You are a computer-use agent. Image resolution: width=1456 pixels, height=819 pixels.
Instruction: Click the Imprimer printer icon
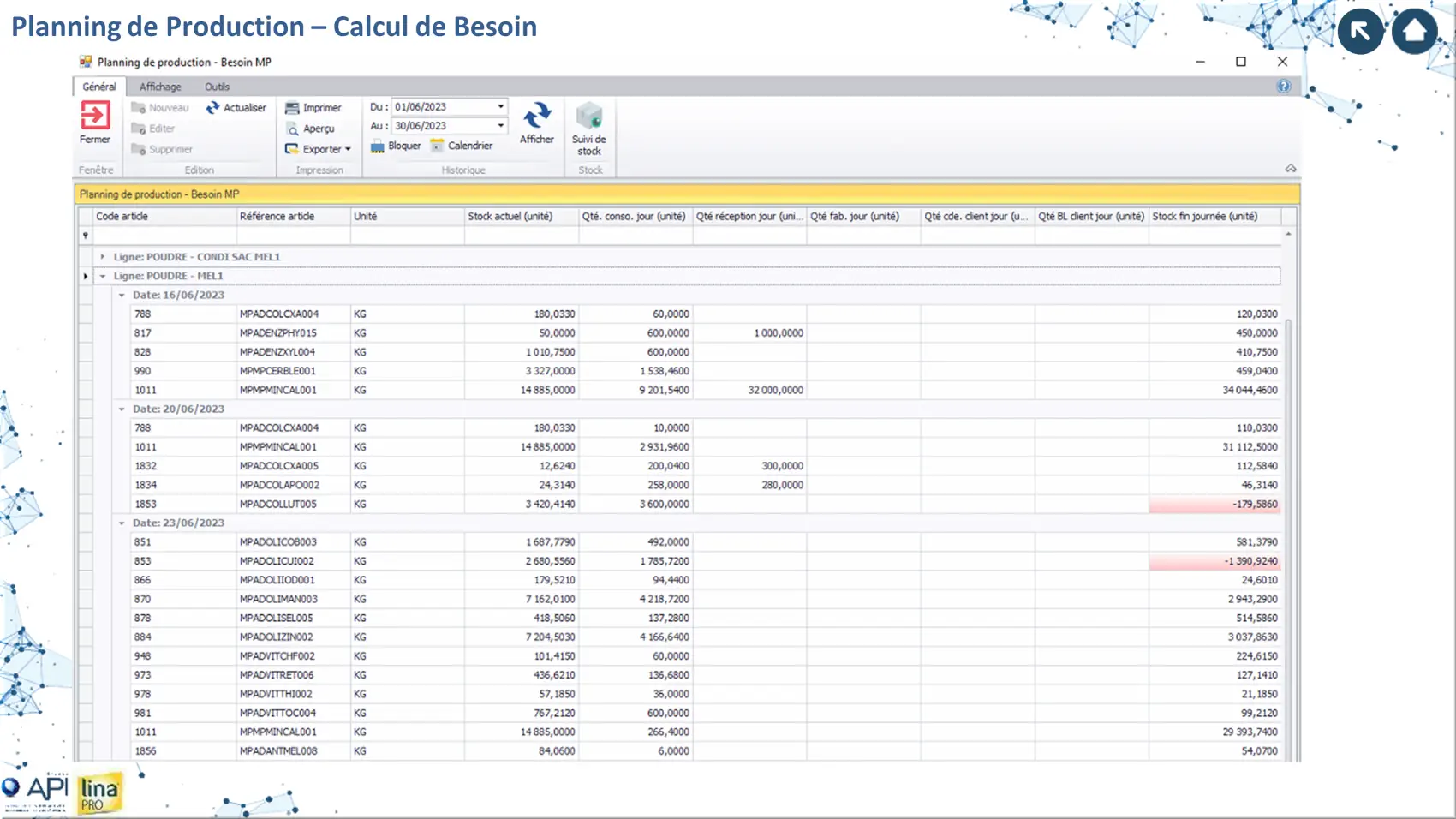point(292,108)
